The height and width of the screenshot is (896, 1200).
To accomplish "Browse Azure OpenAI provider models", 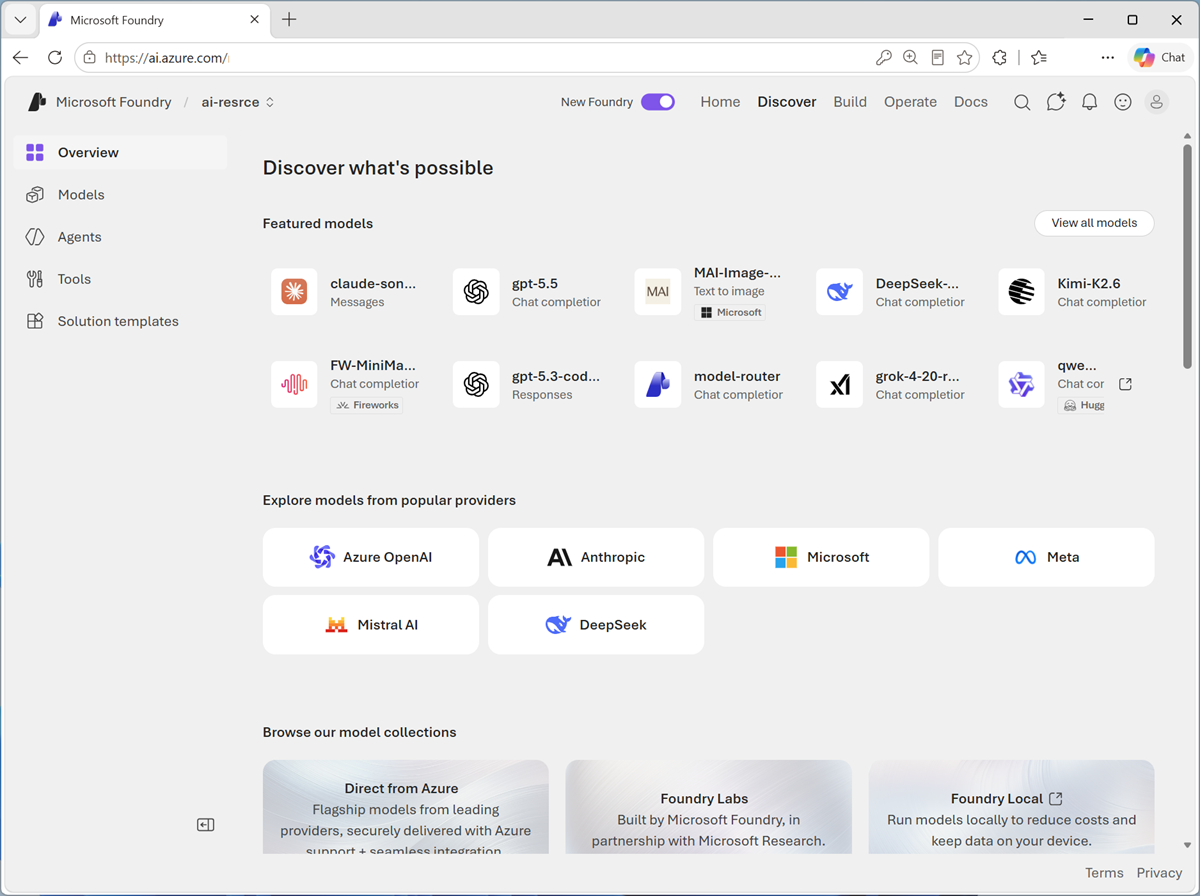I will [x=371, y=557].
